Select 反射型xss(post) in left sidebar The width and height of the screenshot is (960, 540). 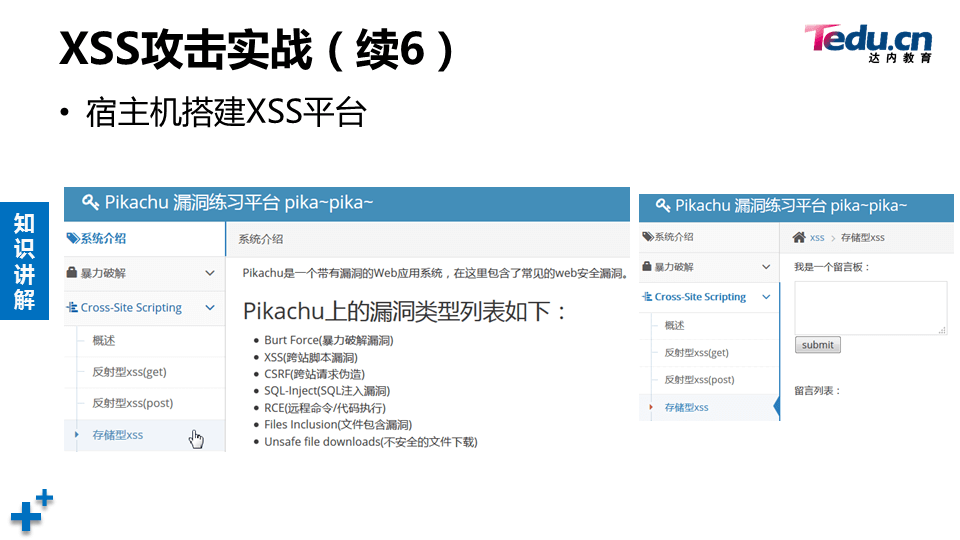(x=132, y=403)
